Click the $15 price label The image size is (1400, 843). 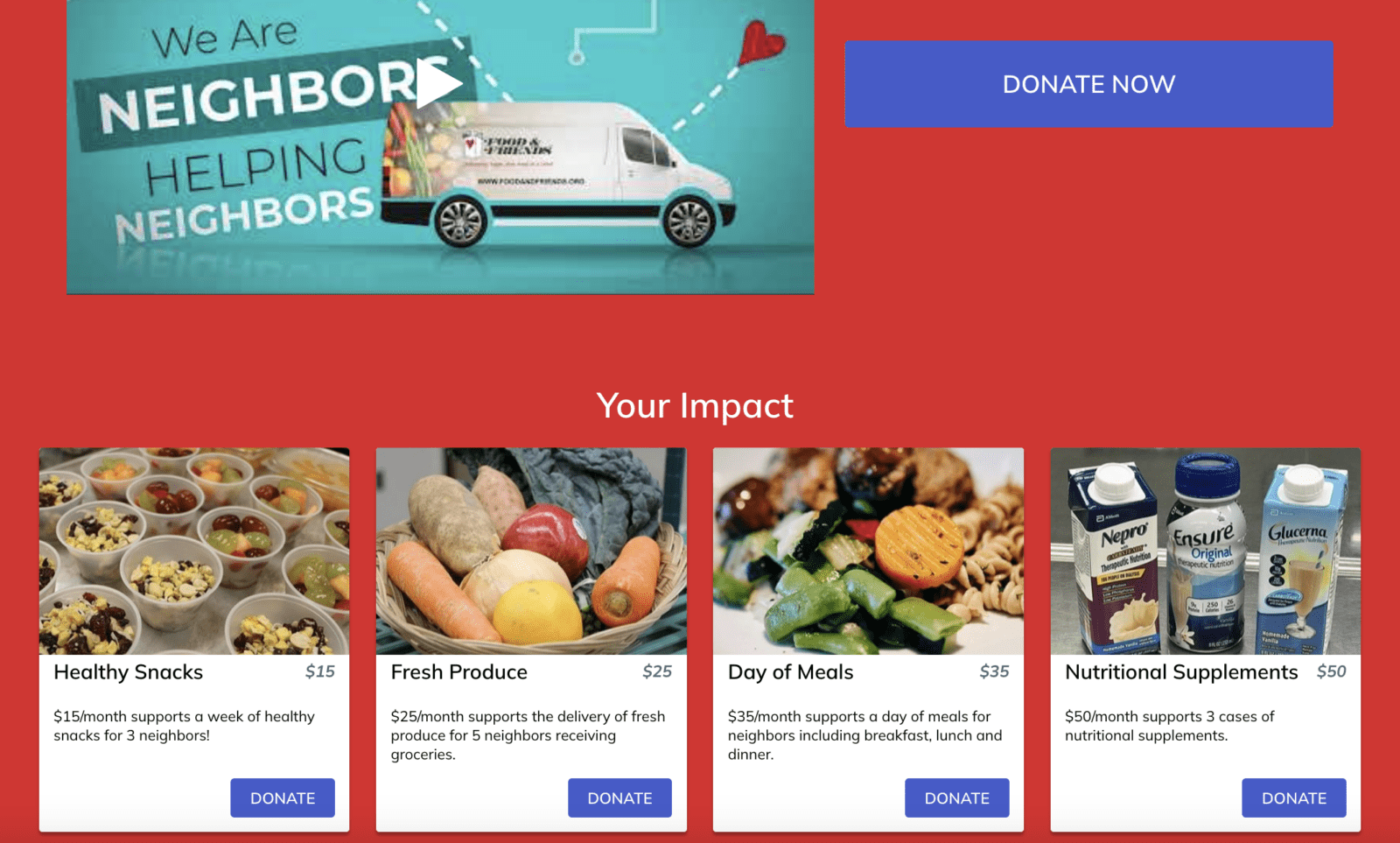click(320, 671)
